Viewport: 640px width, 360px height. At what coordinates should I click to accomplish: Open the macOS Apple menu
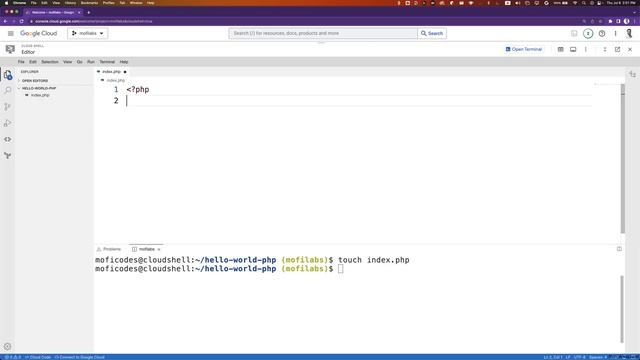pos(6,3)
